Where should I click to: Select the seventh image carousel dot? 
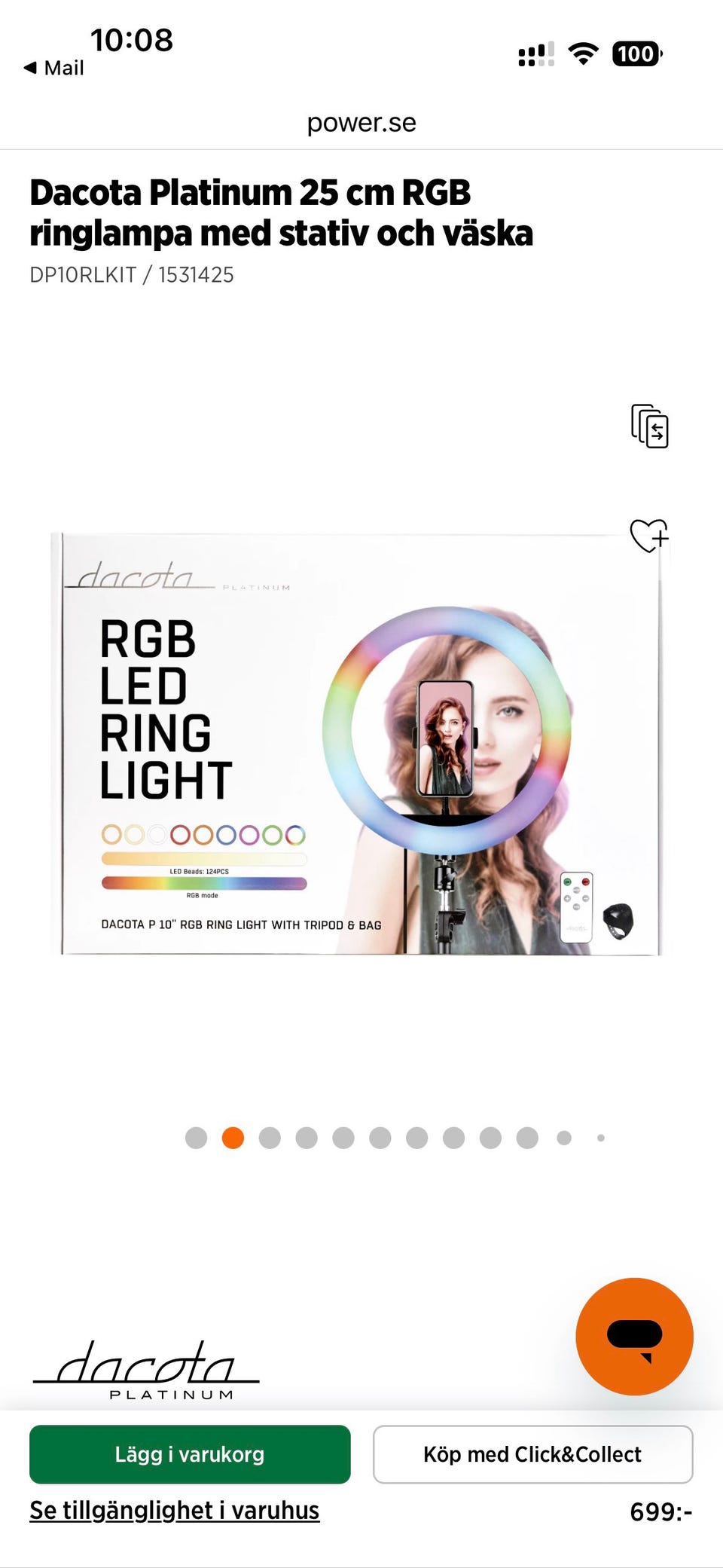(x=416, y=1138)
